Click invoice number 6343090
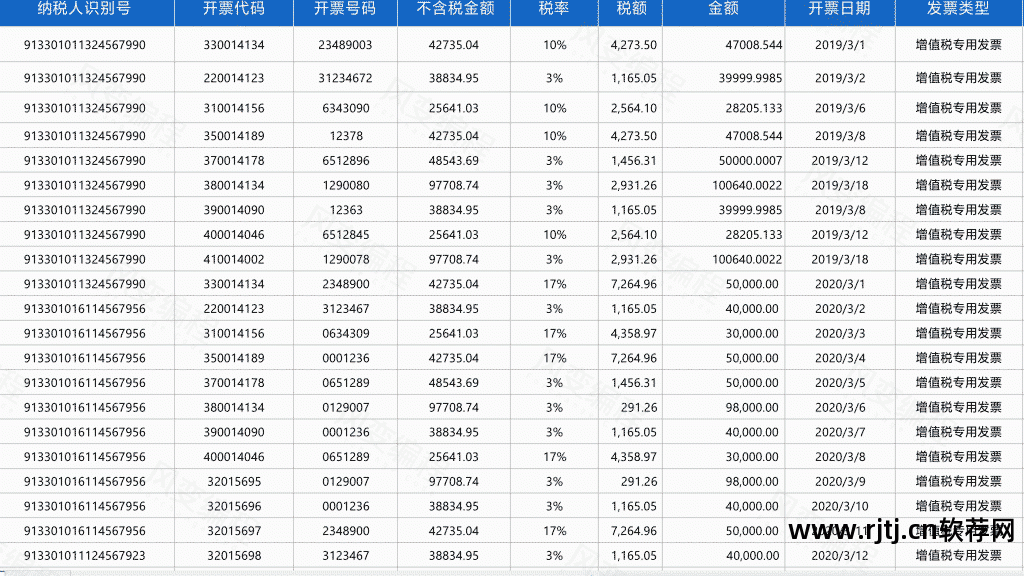The image size is (1024, 576). coord(345,108)
